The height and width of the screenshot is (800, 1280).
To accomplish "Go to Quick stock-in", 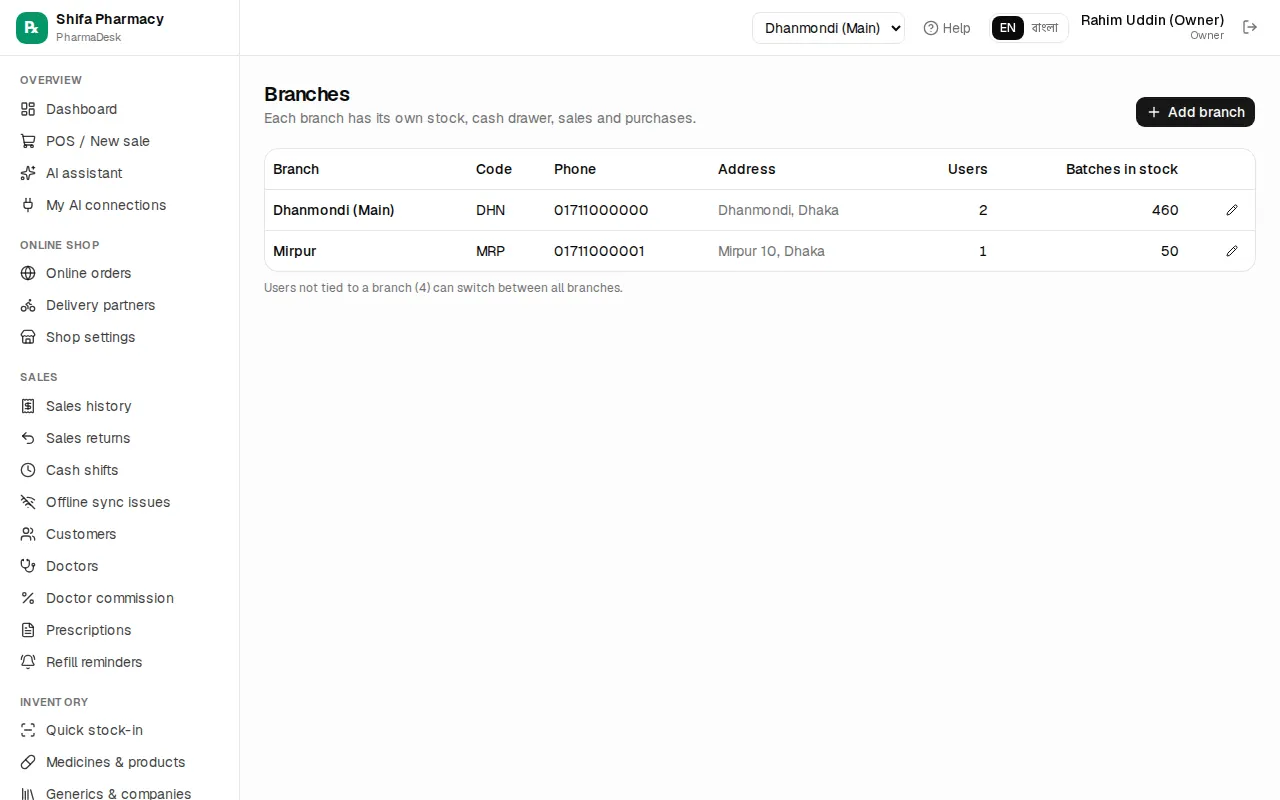I will tap(120, 730).
